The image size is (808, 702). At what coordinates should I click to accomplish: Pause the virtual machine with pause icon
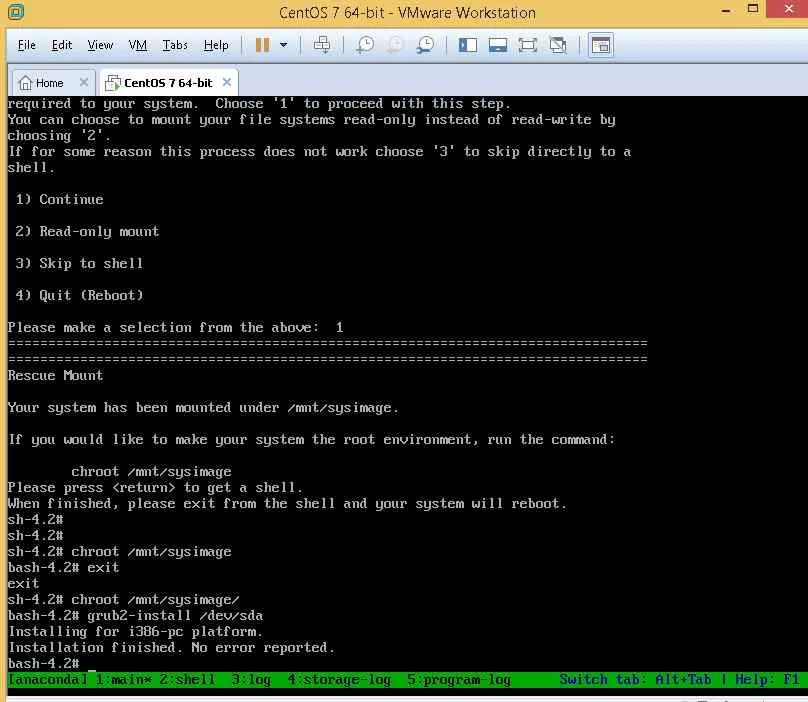(263, 45)
